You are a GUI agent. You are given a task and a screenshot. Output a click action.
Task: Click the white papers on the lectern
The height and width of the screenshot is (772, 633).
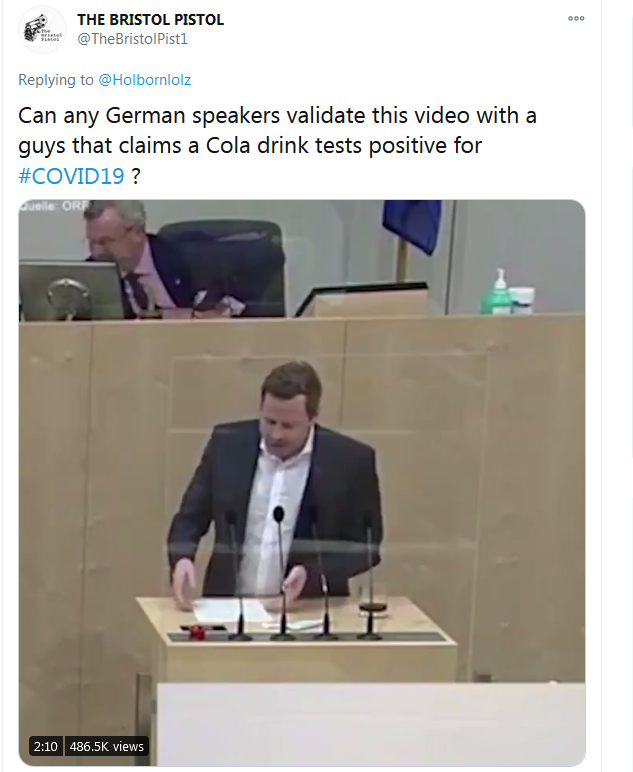tap(231, 611)
